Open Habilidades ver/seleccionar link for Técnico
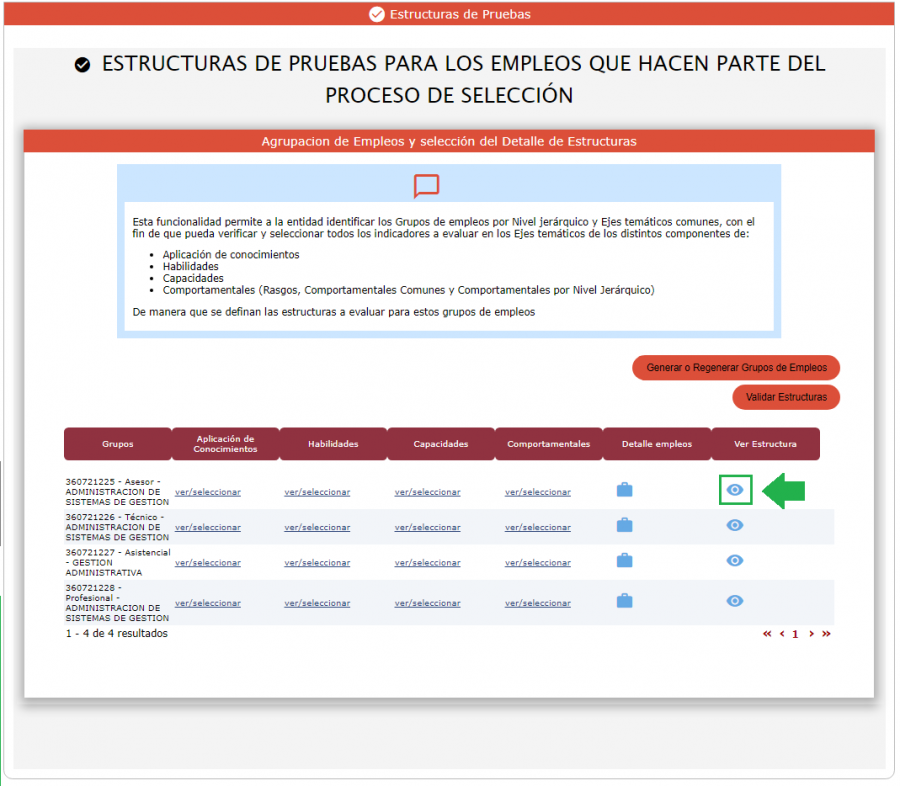 point(317,527)
